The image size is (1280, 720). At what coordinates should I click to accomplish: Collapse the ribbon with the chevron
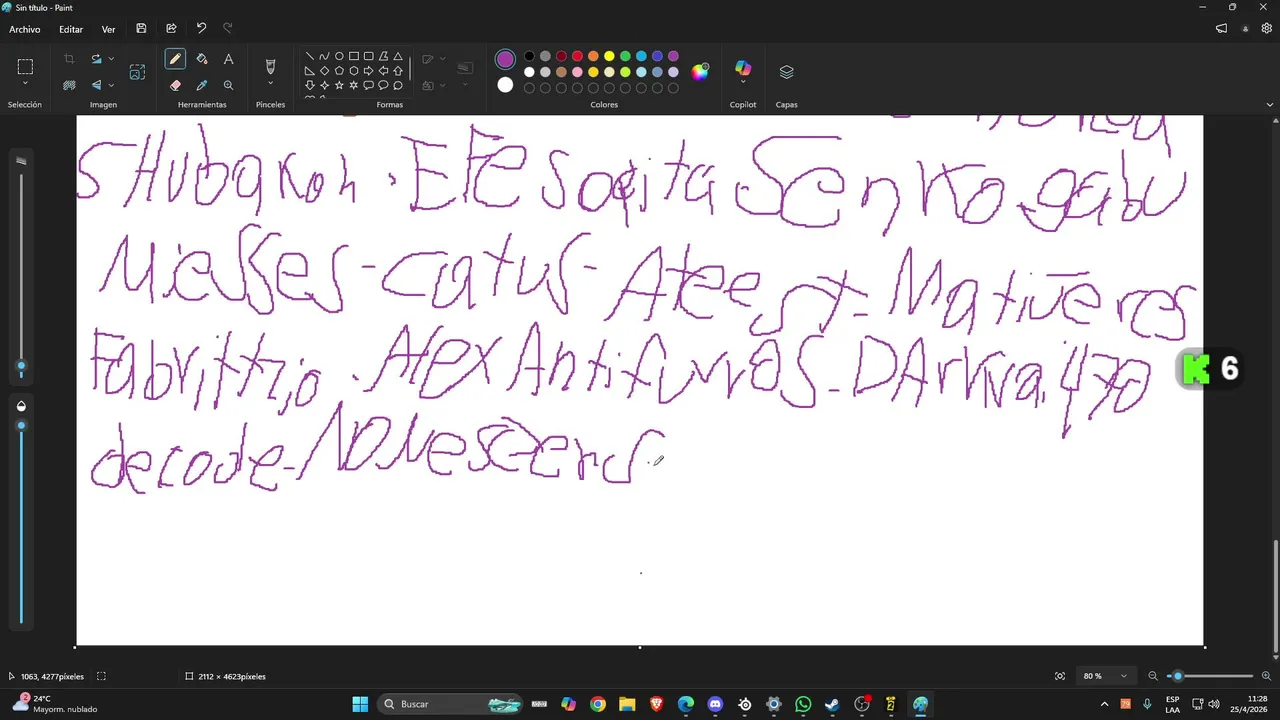[1270, 104]
